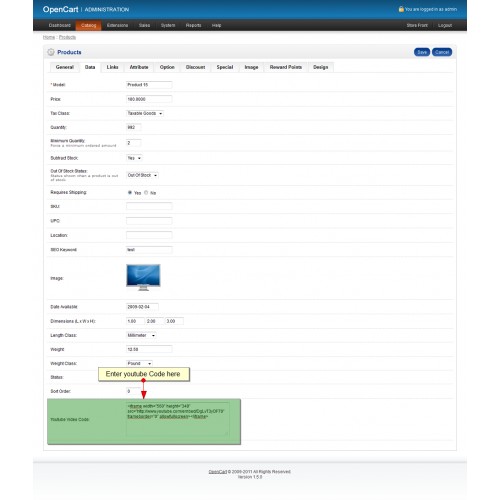Viewport: 500px width, 500px height.
Task: Select the No radio for Requires Shipping
Action: tap(146, 192)
